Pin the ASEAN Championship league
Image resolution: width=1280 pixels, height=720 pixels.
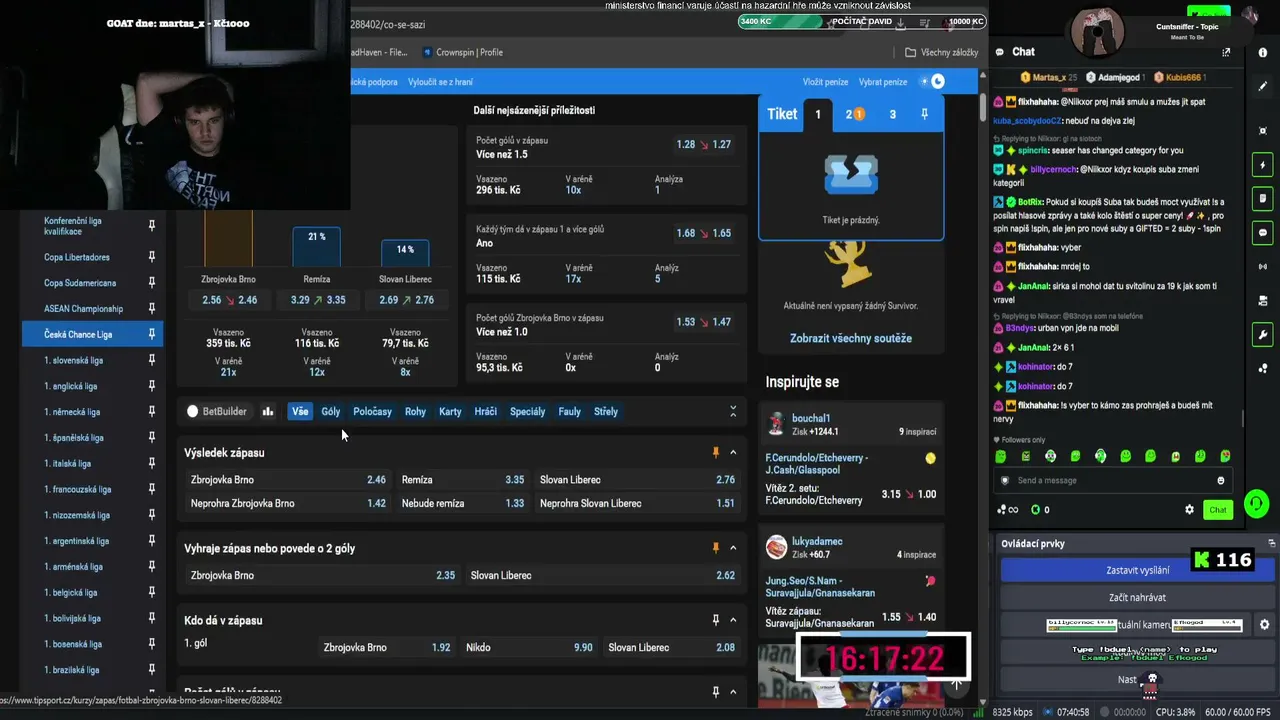tap(152, 309)
